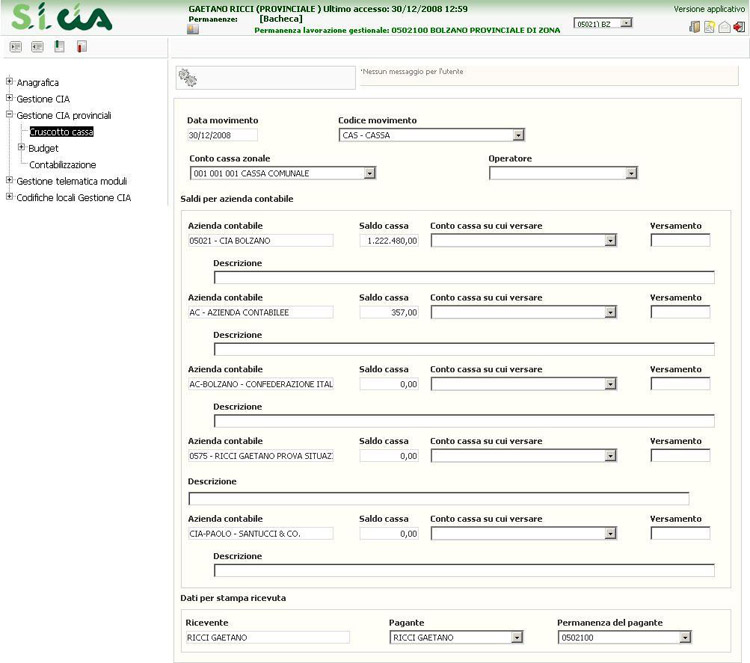Image resolution: width=750 pixels, height=663 pixels.
Task: Open the Pagante dropdown
Action: click(456, 637)
